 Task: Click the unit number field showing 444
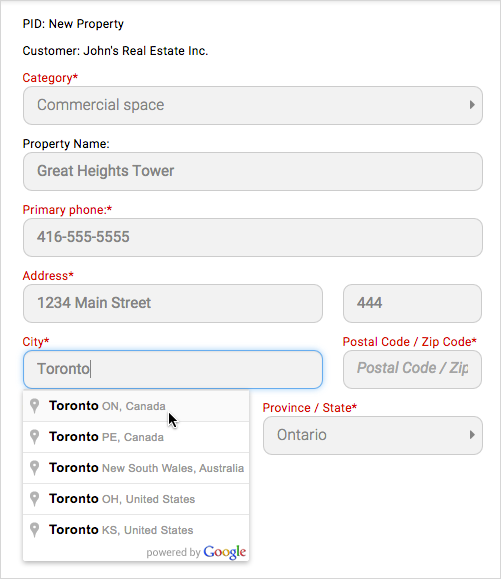pyautogui.click(x=412, y=303)
